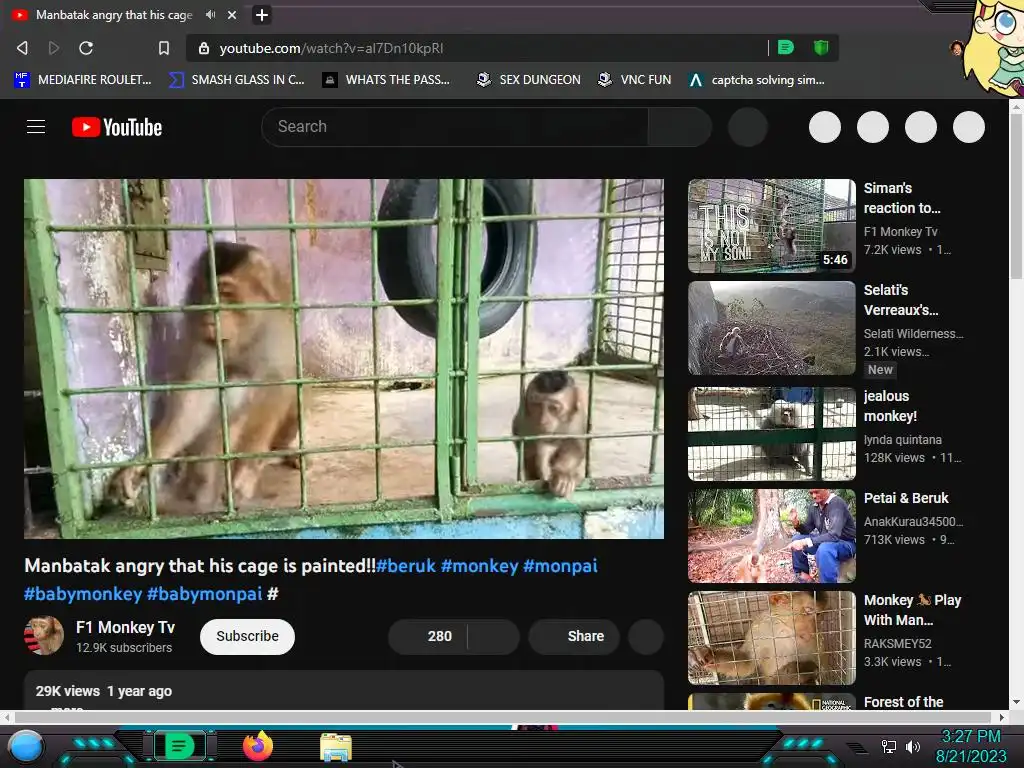Click the main video player
Image resolution: width=1024 pixels, height=768 pixels.
click(344, 359)
